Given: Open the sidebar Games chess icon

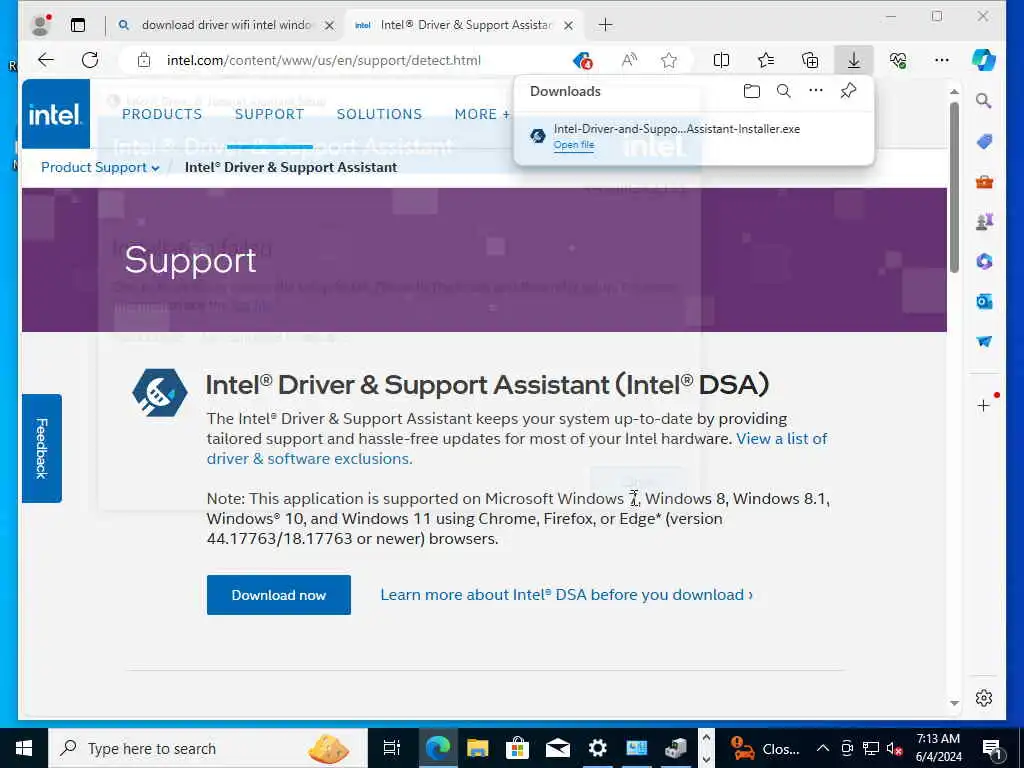Looking at the screenshot, I should (x=984, y=221).
